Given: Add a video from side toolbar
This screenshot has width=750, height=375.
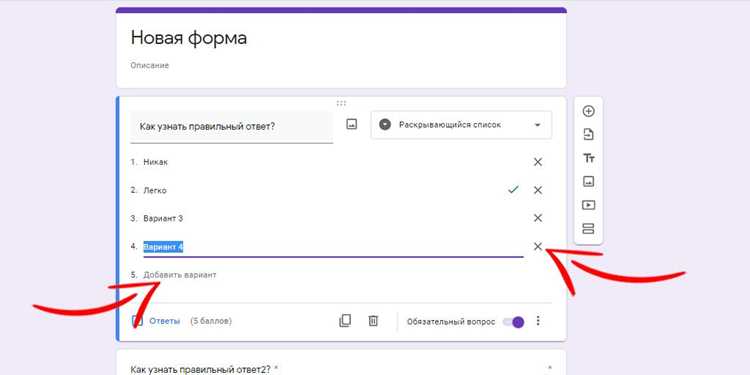Looking at the screenshot, I should 588,205.
